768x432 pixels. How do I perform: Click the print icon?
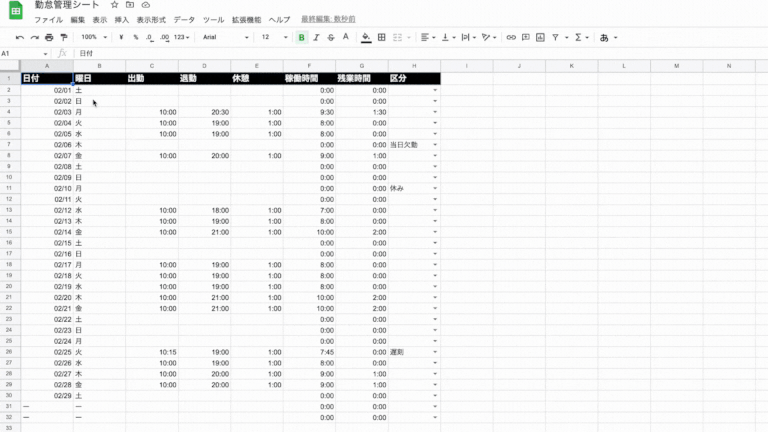(x=49, y=37)
